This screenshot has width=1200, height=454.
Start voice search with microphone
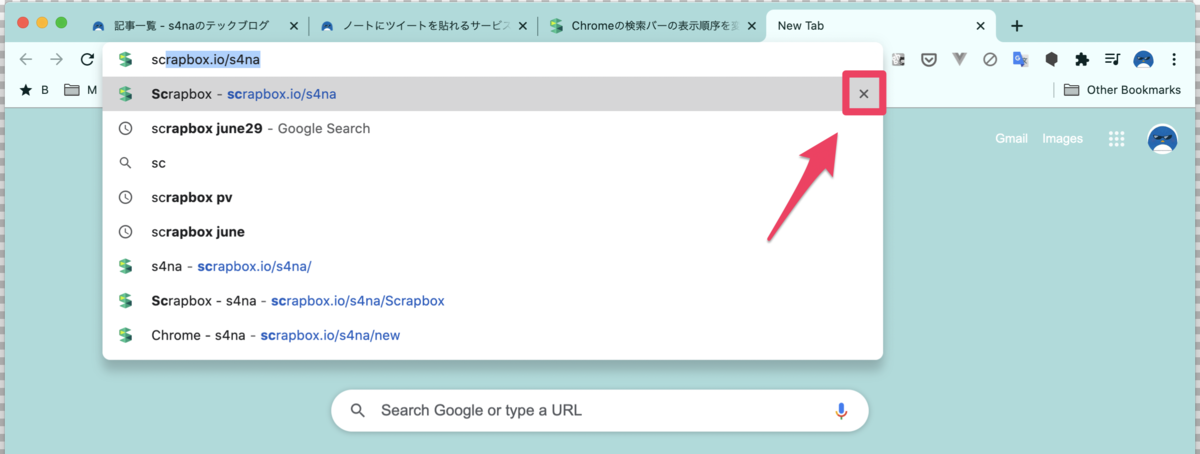(841, 410)
